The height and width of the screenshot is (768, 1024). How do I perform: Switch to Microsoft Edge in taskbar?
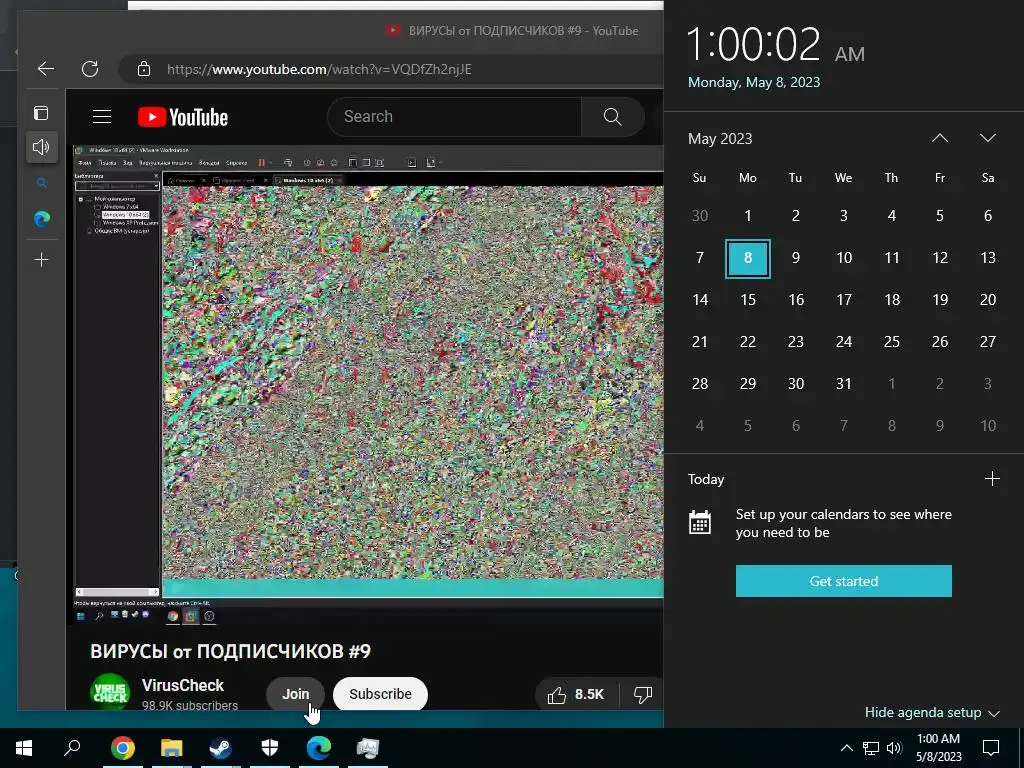coord(319,748)
